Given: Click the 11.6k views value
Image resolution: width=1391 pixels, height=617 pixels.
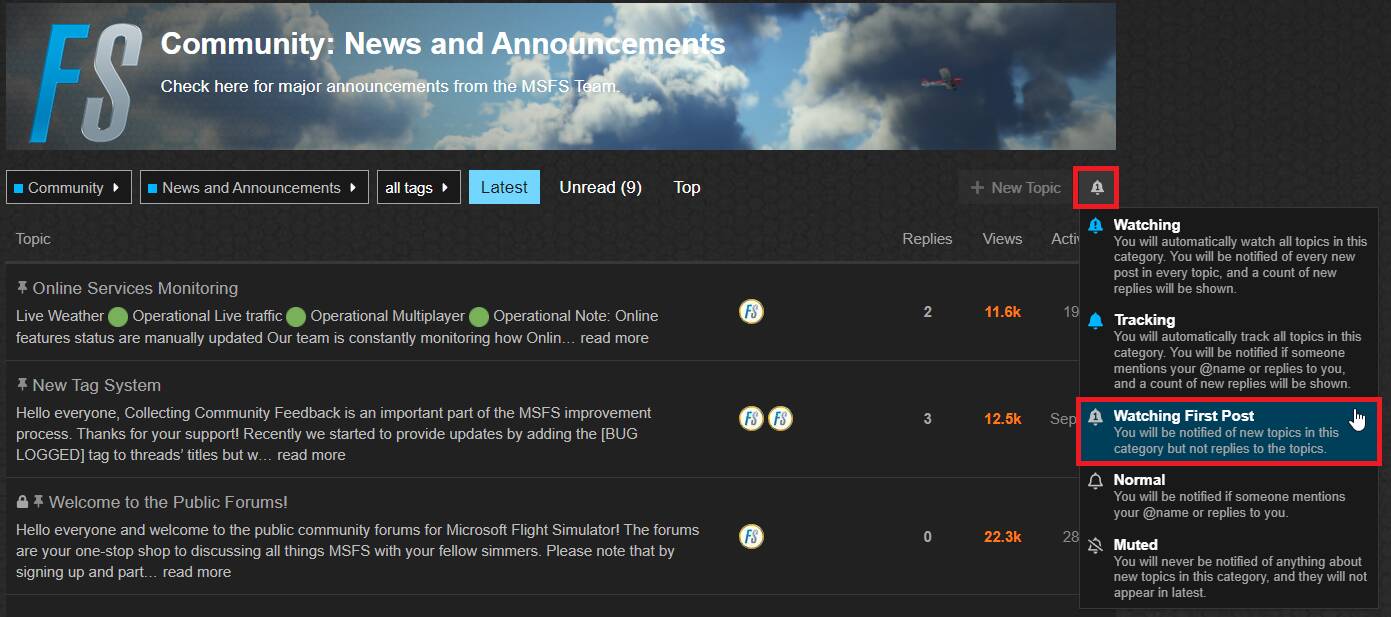Looking at the screenshot, I should [x=1002, y=312].
